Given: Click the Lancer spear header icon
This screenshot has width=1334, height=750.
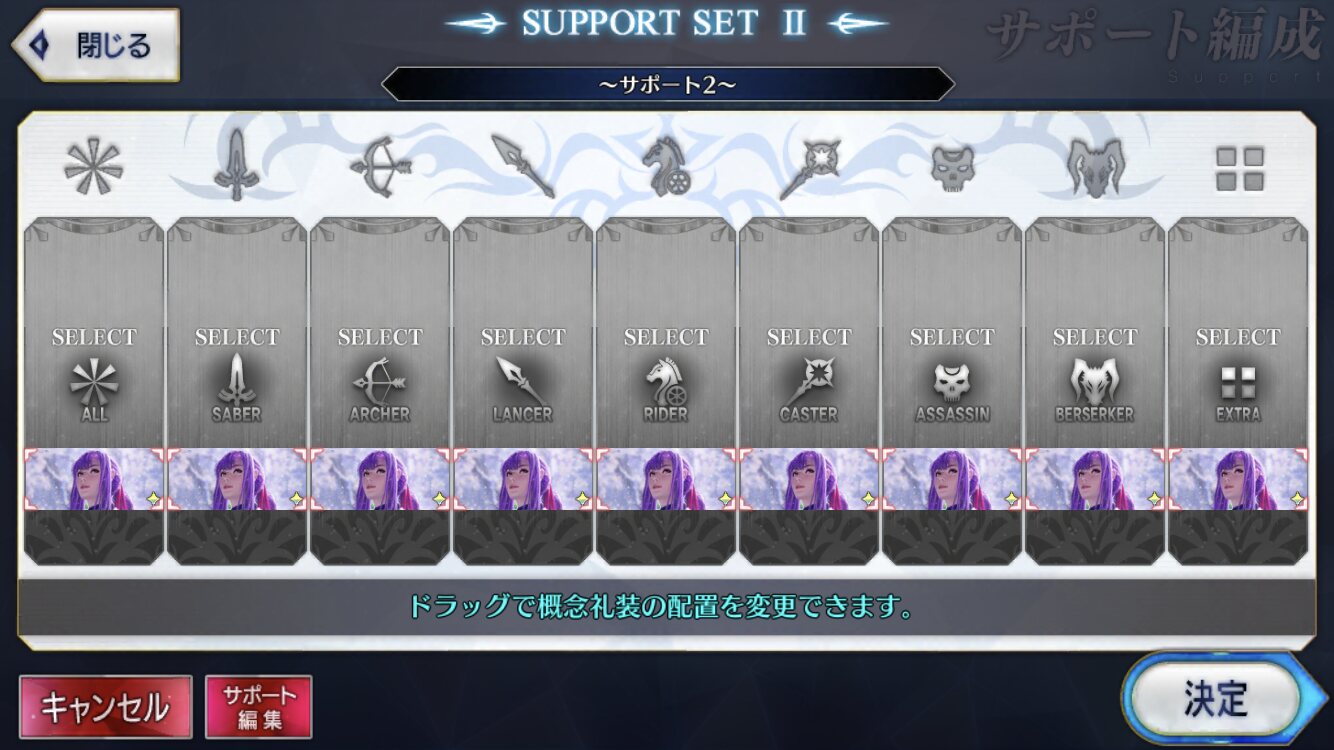Looking at the screenshot, I should click(x=523, y=166).
